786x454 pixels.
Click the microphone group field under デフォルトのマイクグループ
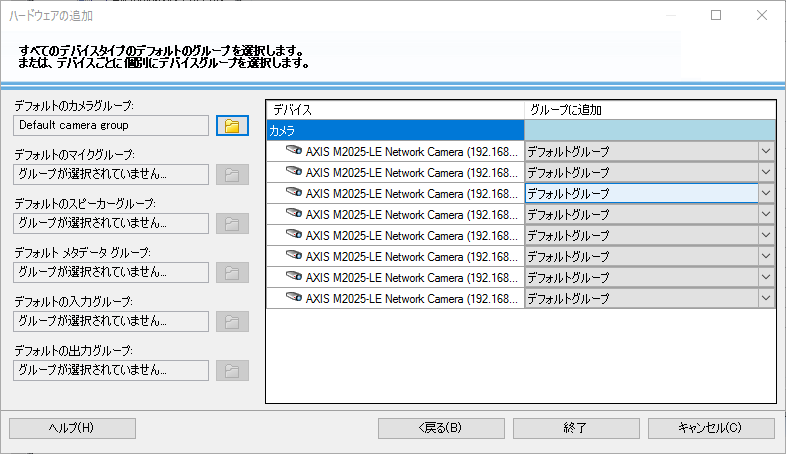[x=111, y=174]
